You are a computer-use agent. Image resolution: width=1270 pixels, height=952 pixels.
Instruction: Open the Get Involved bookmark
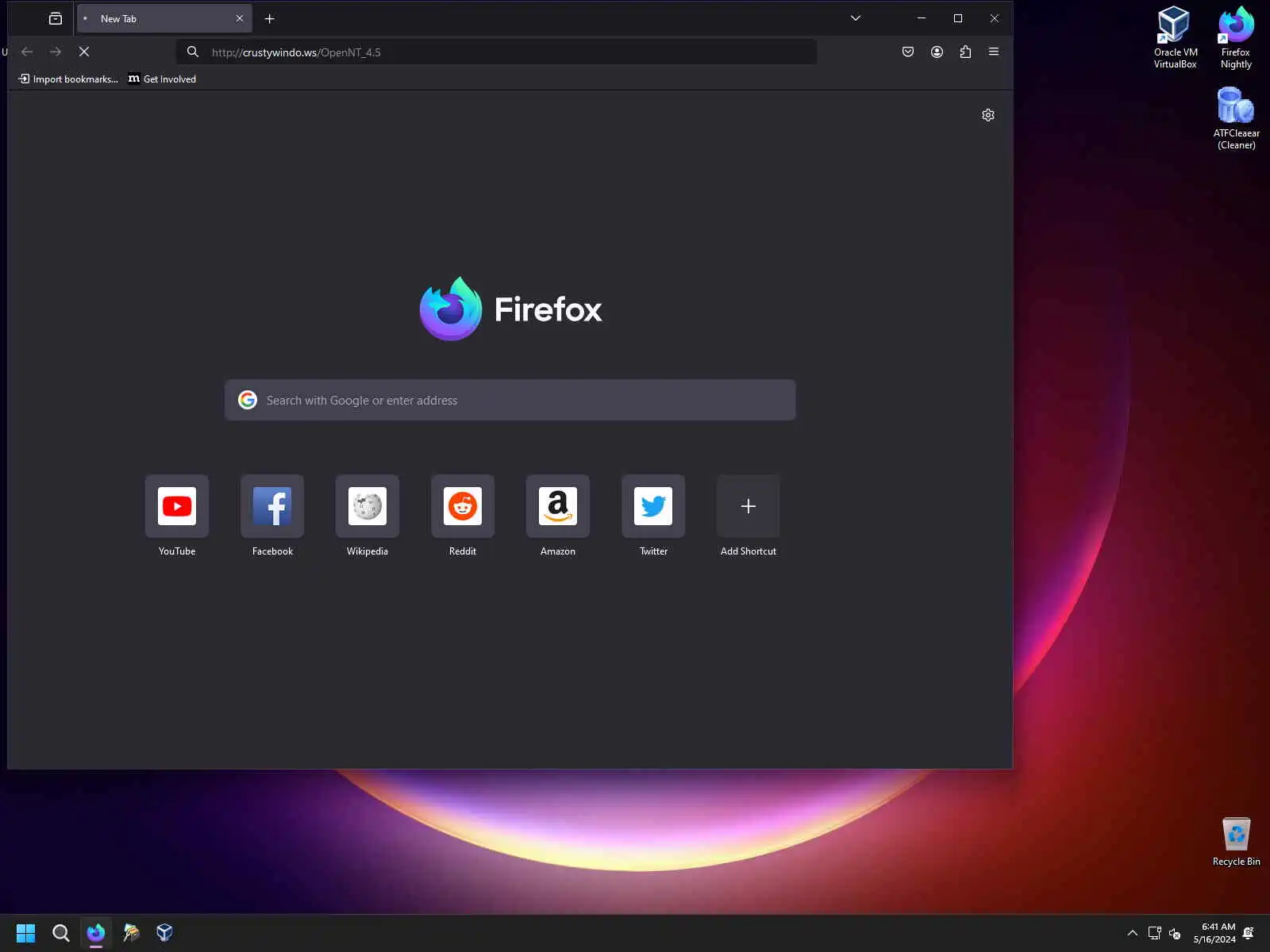[x=162, y=79]
